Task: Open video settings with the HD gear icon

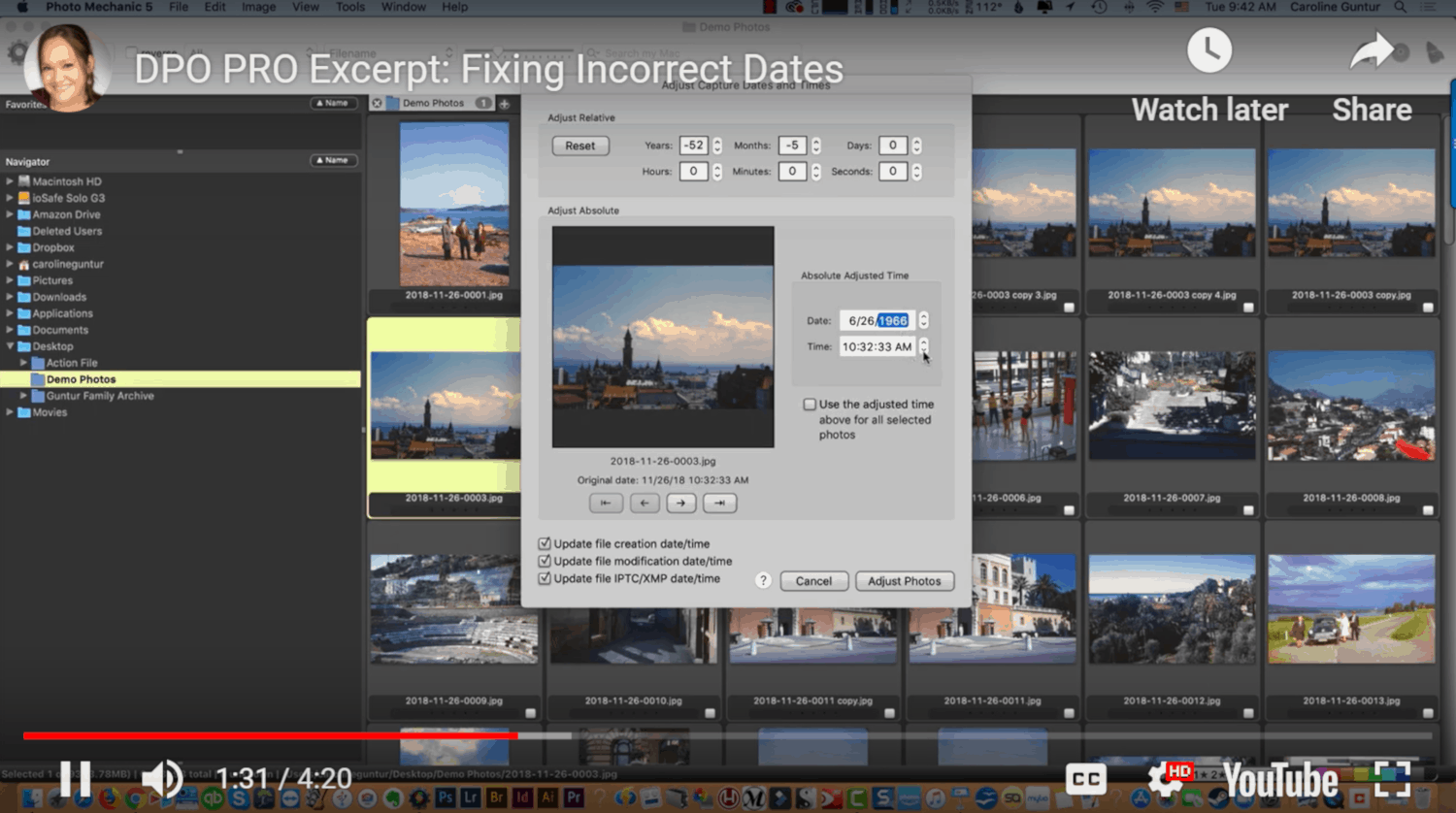Action: click(x=1169, y=779)
